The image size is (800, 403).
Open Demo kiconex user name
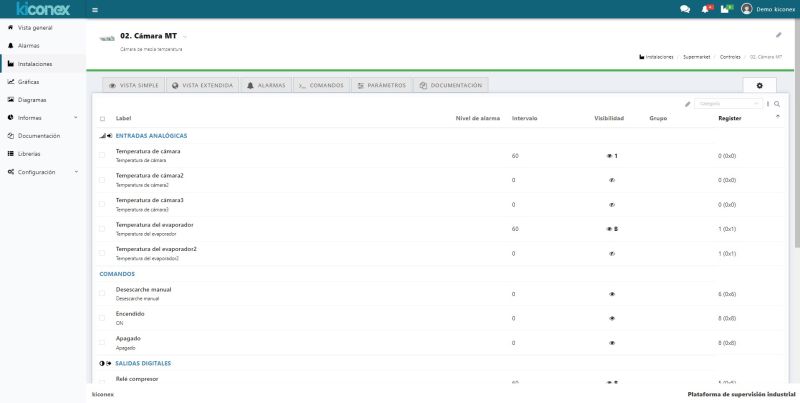click(x=775, y=9)
